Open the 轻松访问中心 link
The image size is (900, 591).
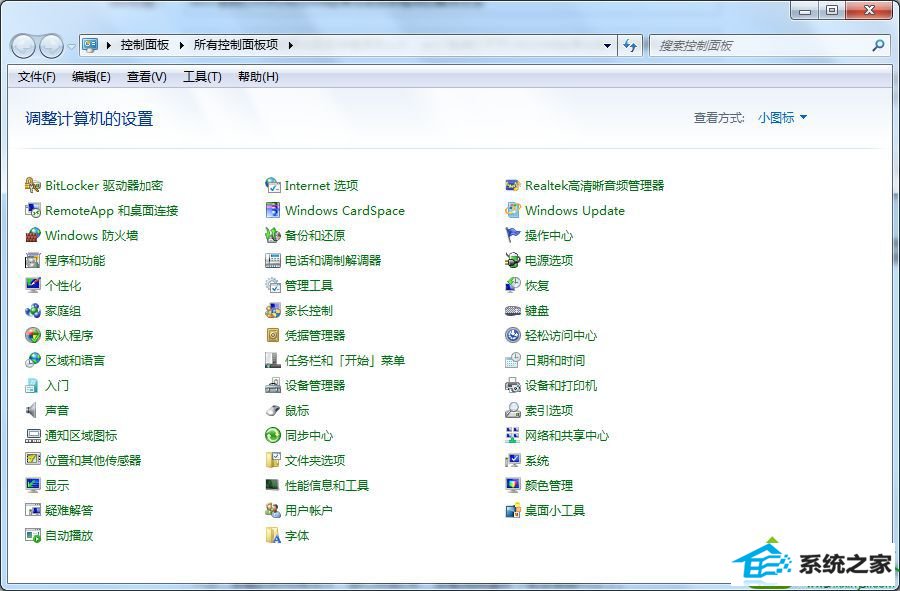pyautogui.click(x=561, y=335)
